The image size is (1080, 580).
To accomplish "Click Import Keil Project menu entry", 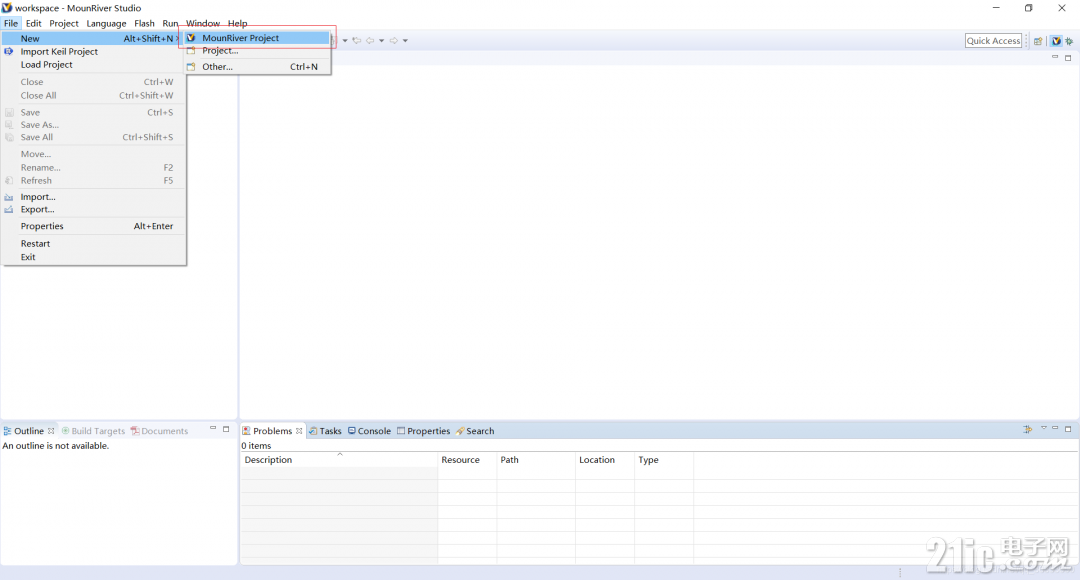I will (93, 52).
